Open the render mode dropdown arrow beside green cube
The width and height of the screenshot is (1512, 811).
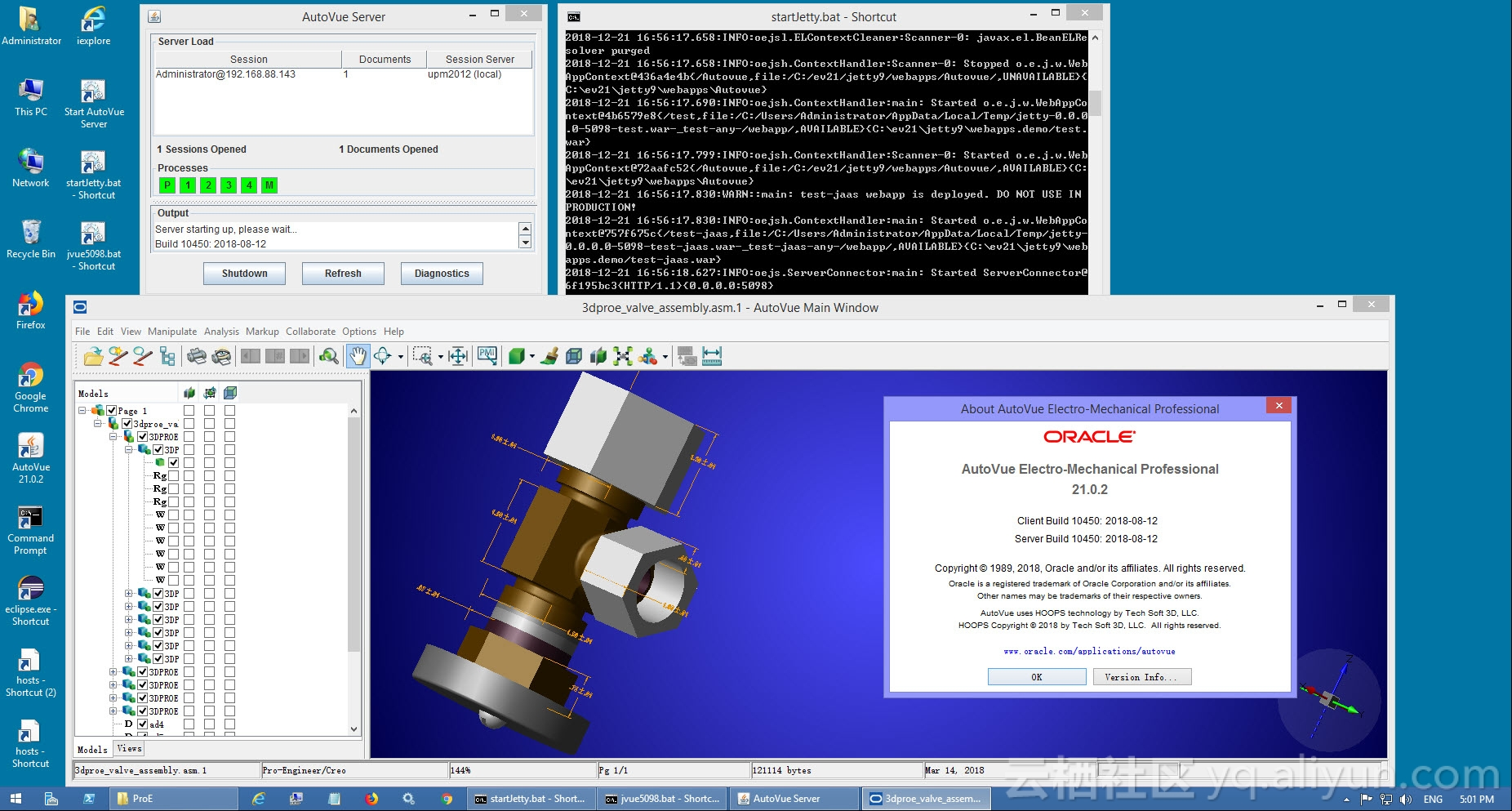click(532, 357)
